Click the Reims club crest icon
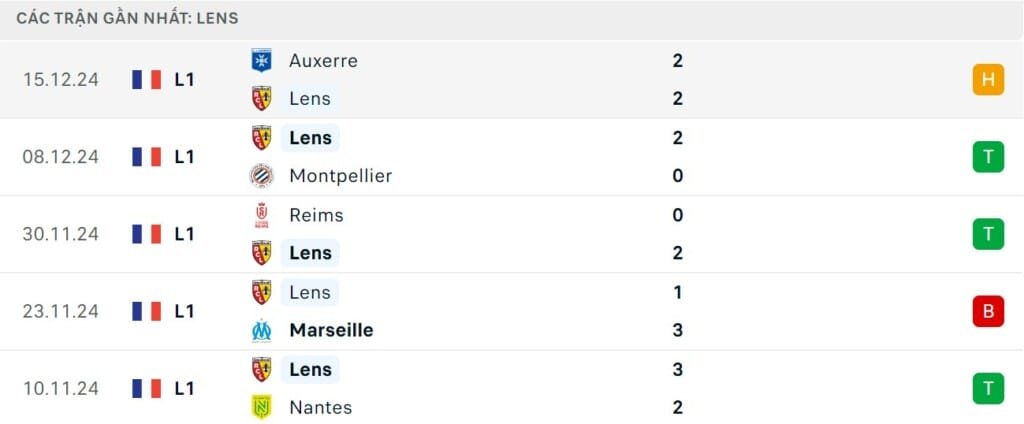 tap(261, 215)
